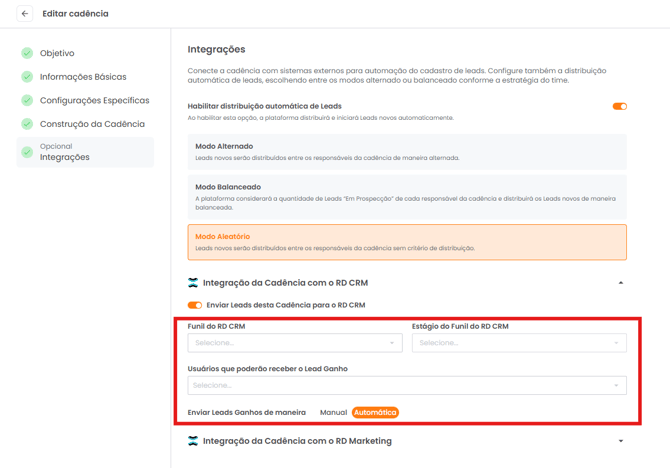Click the RD Marketing integration logo icon

pyautogui.click(x=193, y=441)
